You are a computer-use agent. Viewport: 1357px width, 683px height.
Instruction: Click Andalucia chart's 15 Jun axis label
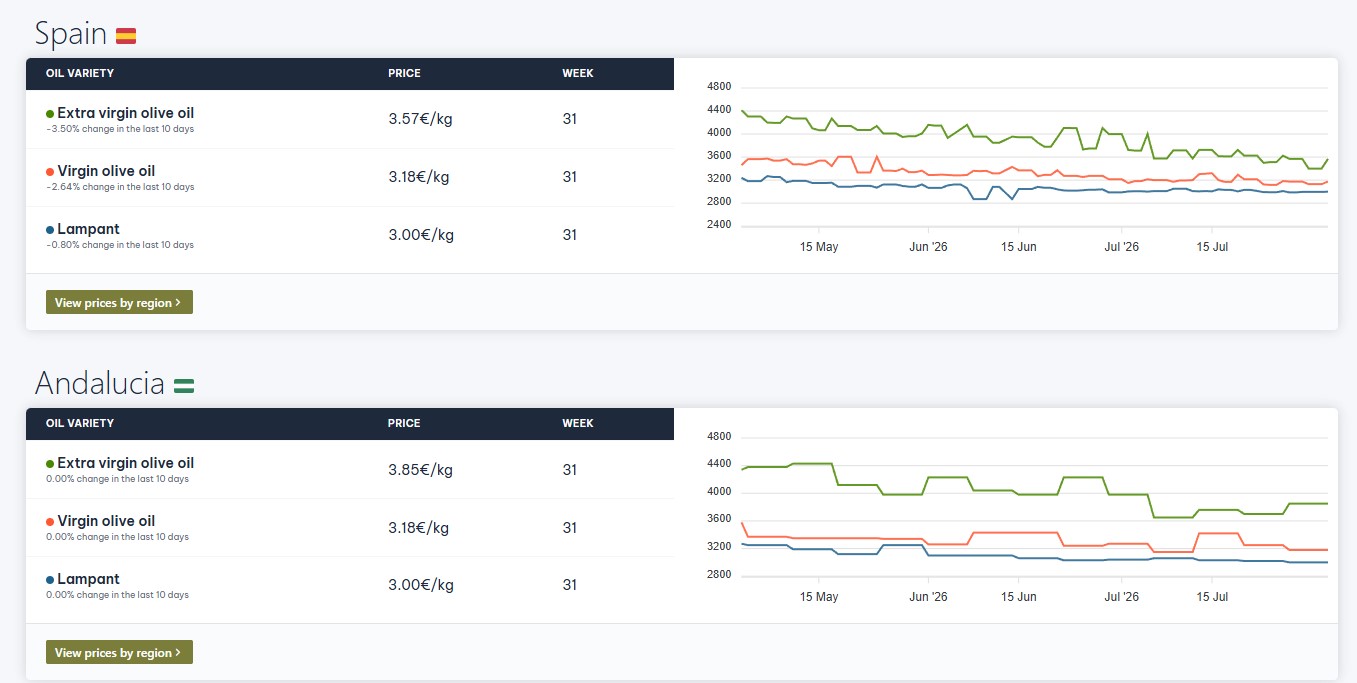click(x=1019, y=597)
